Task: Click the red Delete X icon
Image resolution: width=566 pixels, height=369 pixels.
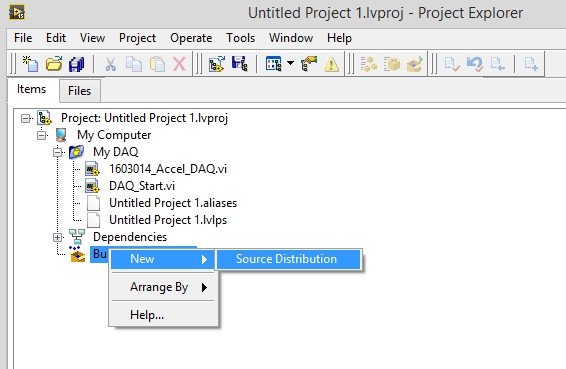Action: pyautogui.click(x=179, y=64)
